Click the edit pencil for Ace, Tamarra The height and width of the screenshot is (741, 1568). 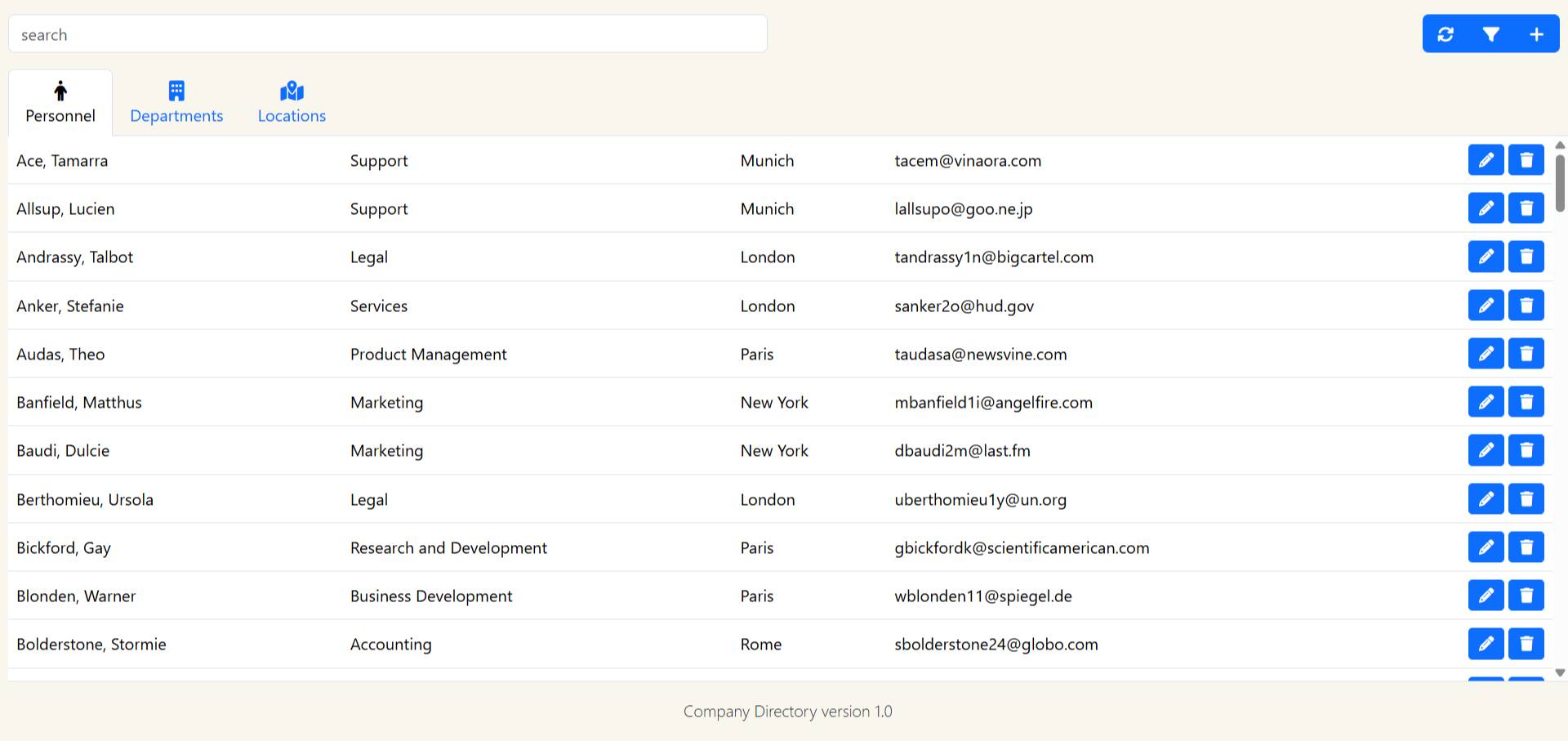tap(1486, 159)
